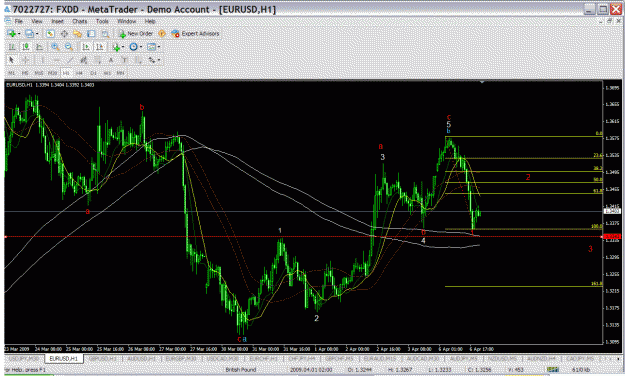
Task: Open the New Chart tool
Action: pos(12,33)
